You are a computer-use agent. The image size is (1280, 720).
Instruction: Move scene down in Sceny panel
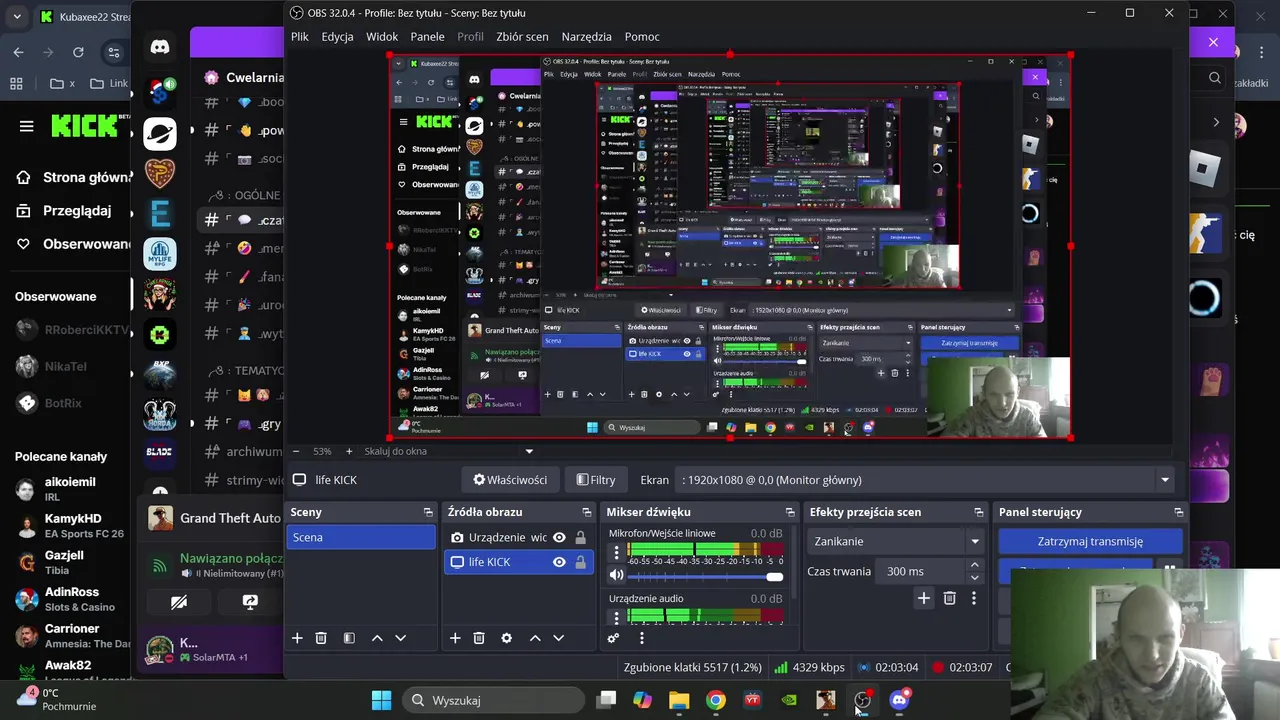pos(401,638)
